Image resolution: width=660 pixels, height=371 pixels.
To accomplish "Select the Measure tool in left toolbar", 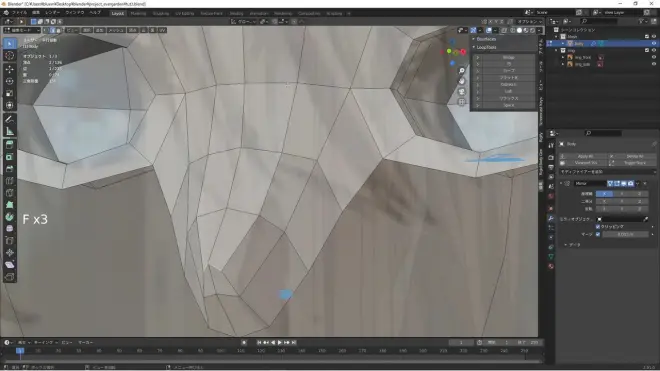I will (x=10, y=131).
